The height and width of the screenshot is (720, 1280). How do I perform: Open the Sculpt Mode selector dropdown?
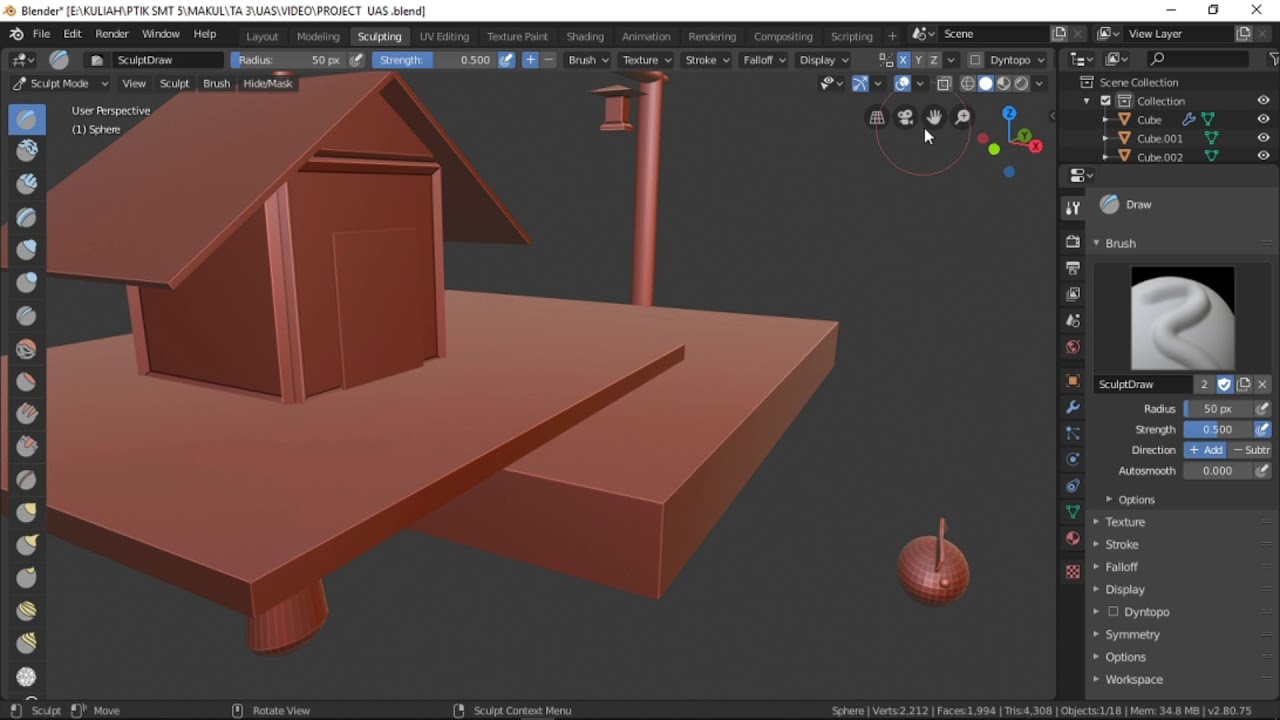[x=60, y=84]
